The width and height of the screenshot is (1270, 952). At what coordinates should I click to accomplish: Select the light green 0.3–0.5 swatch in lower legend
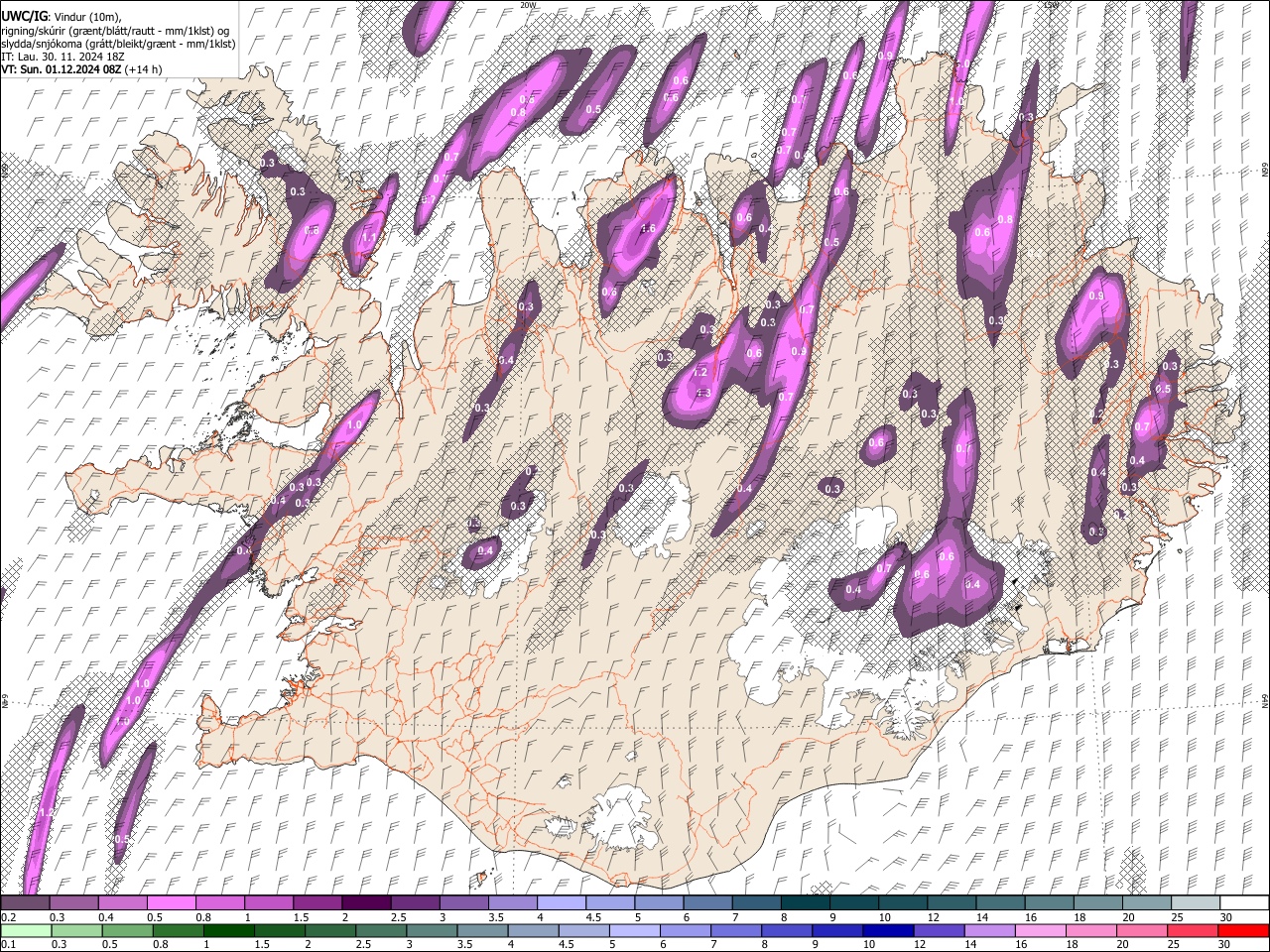76,931
